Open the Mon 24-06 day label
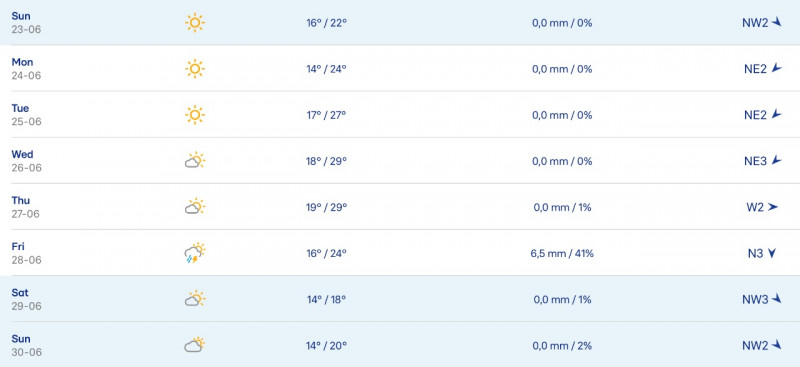This screenshot has width=800, height=367. (x=27, y=69)
